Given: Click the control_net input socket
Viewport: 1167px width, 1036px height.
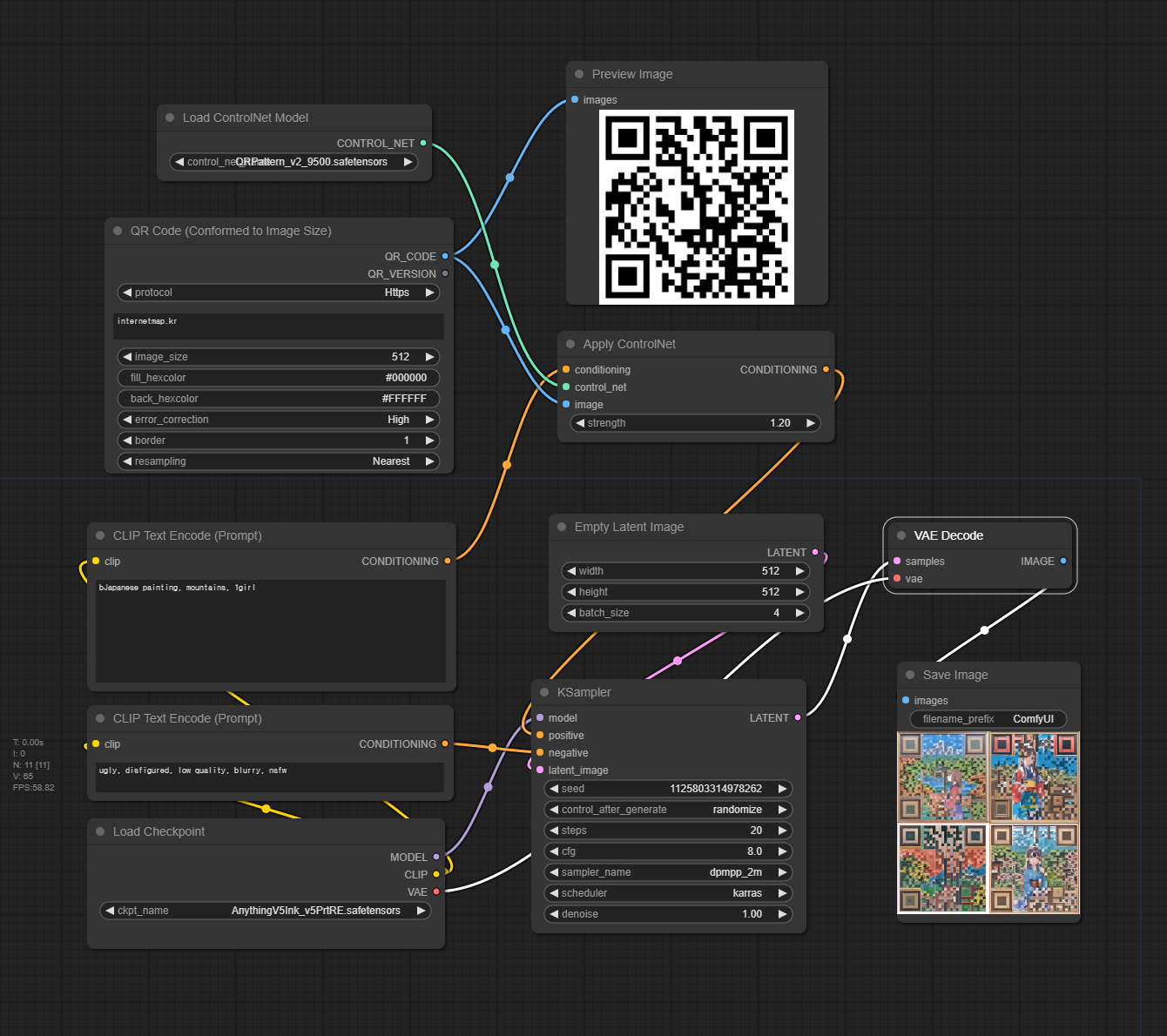Looking at the screenshot, I should click(x=566, y=387).
